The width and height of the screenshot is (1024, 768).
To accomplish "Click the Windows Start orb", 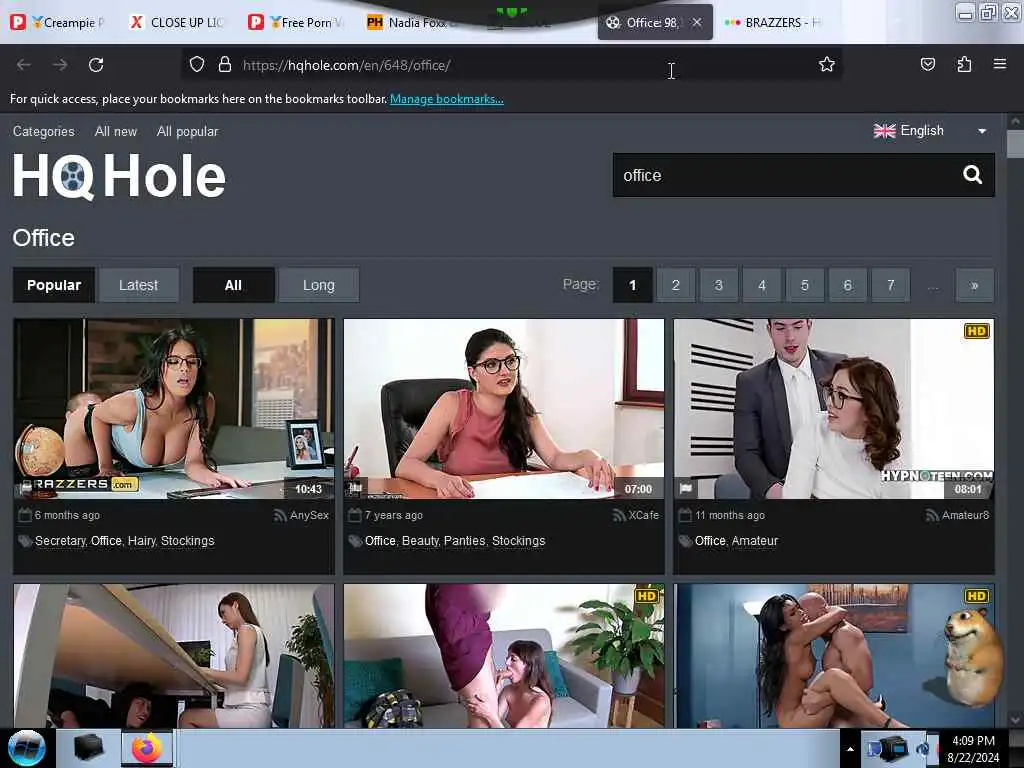I will 27,748.
